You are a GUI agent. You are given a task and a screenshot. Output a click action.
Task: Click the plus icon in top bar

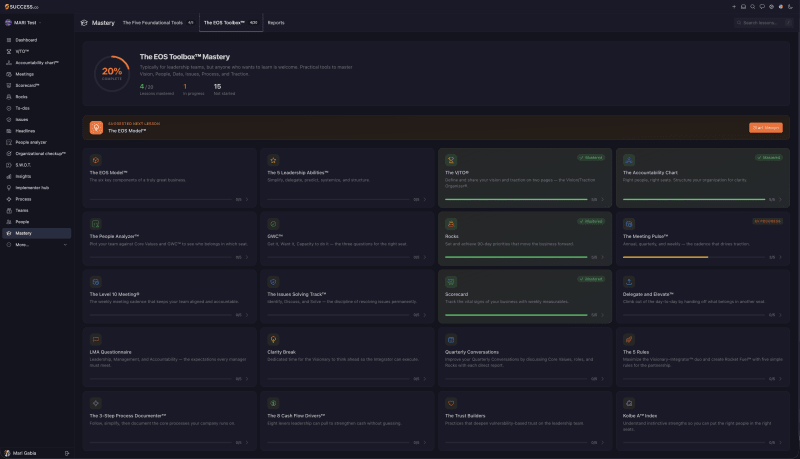(x=734, y=7)
